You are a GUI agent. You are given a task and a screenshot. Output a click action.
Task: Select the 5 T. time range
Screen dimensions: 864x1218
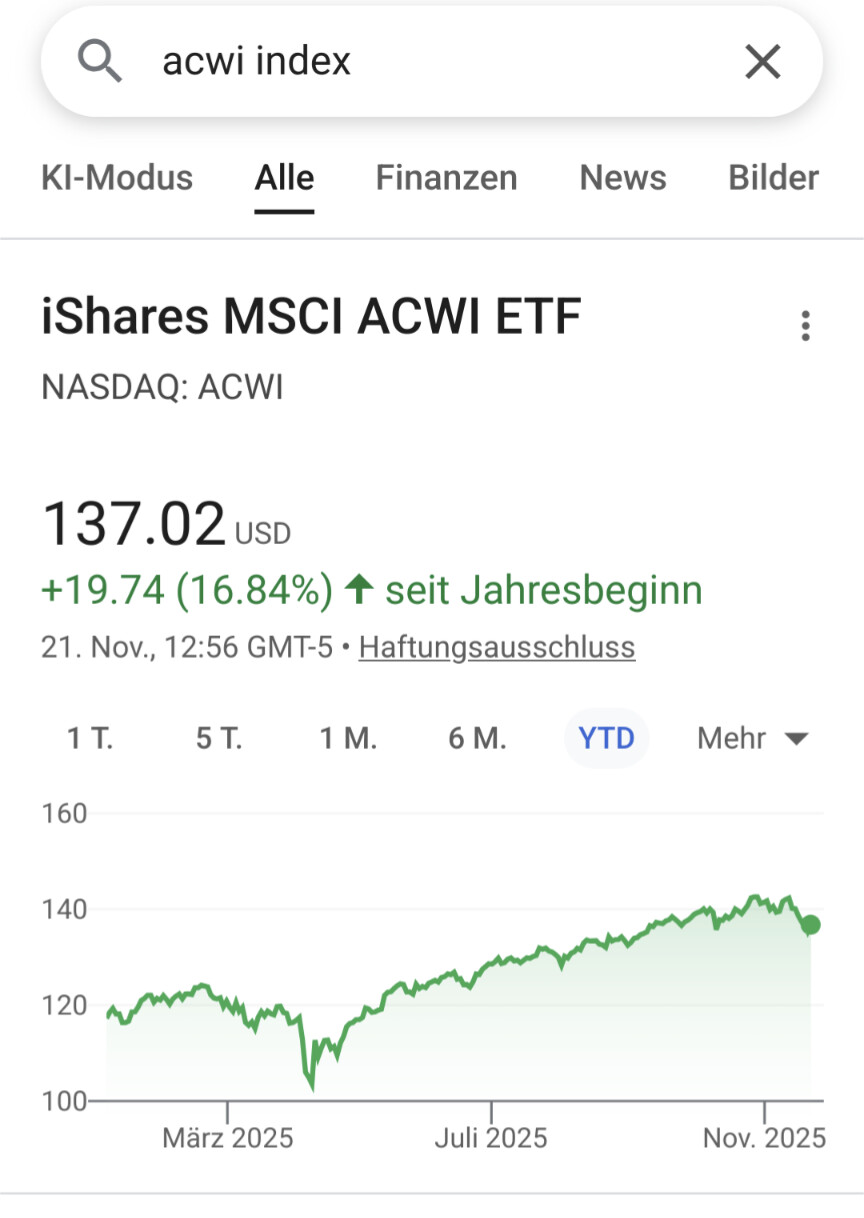point(219,739)
